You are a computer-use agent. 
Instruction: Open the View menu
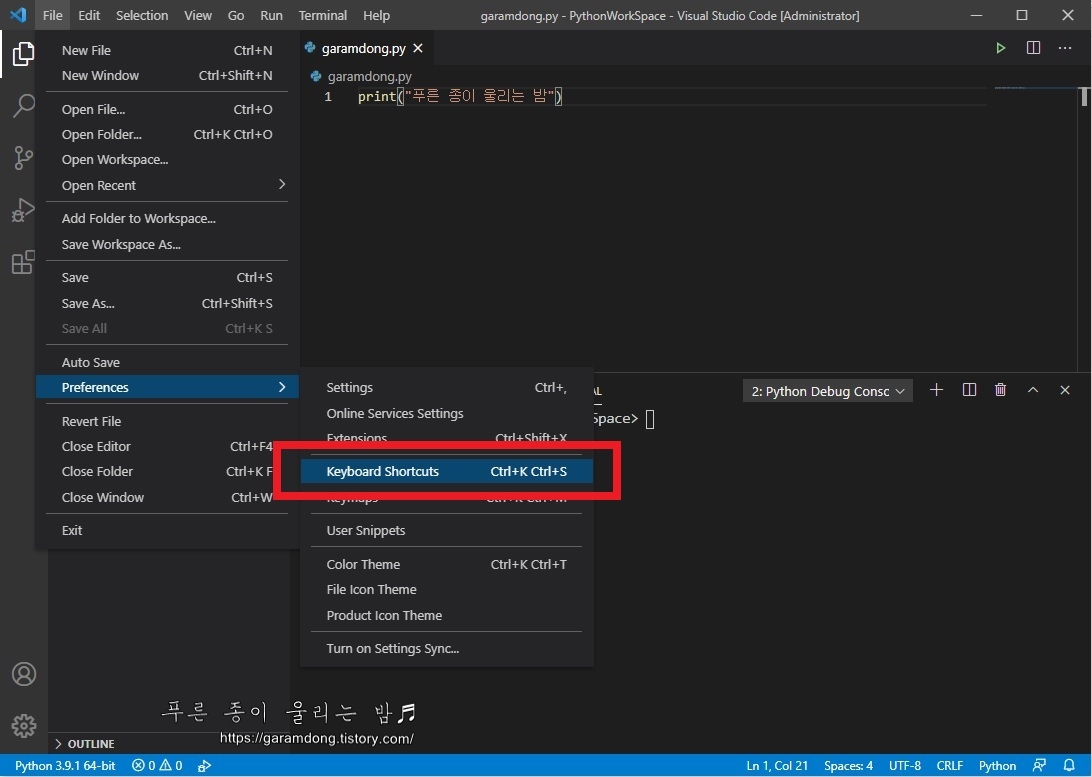(x=198, y=15)
